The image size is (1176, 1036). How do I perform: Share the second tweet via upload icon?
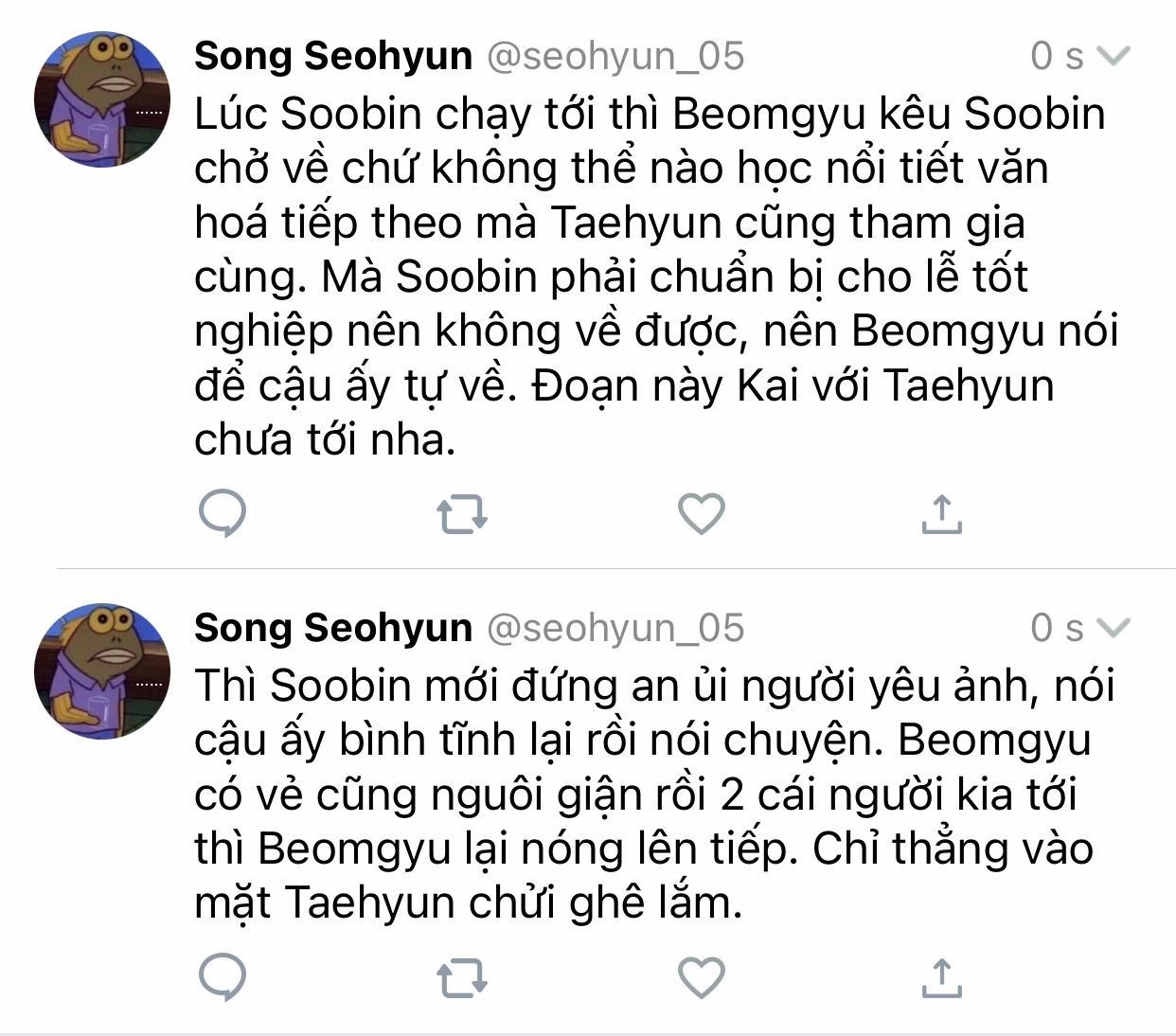pyautogui.click(x=941, y=978)
